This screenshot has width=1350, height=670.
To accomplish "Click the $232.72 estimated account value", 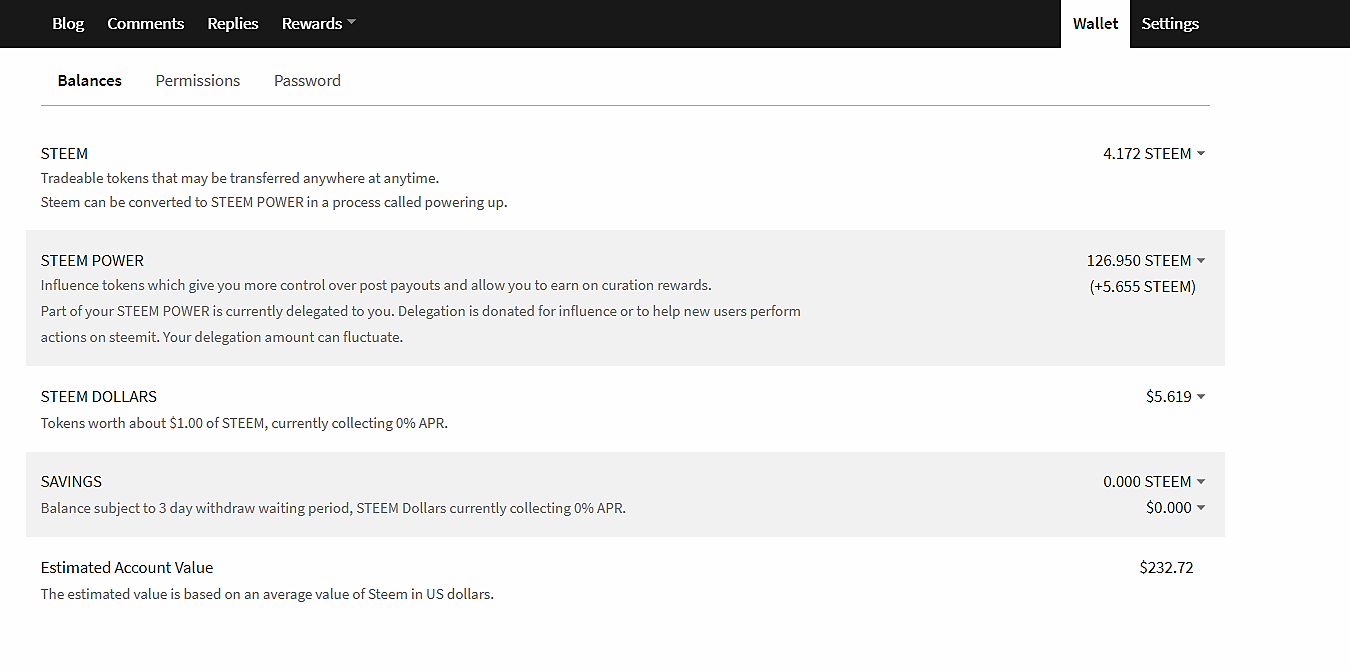I will click(x=1166, y=568).
